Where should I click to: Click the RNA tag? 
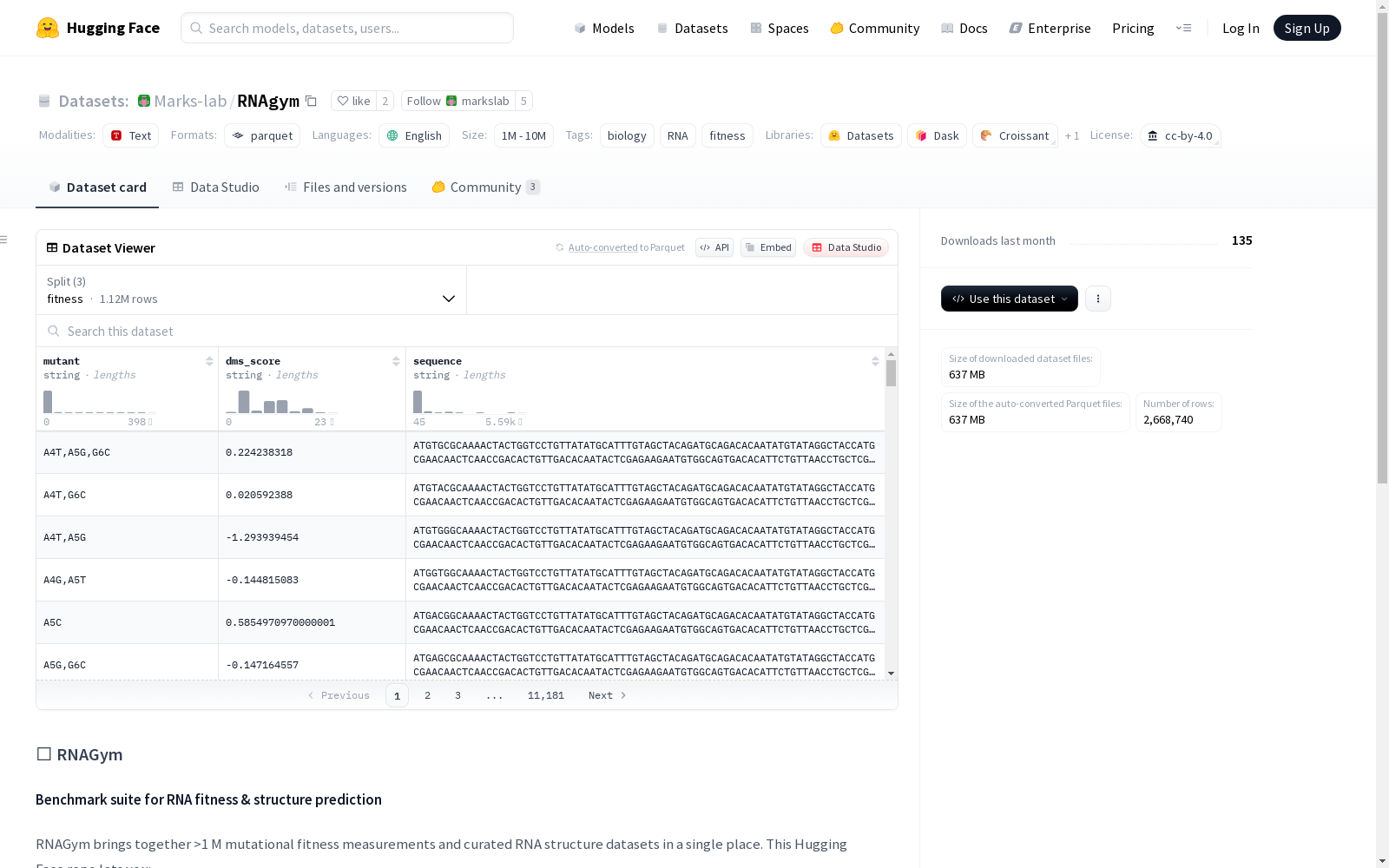(x=678, y=135)
